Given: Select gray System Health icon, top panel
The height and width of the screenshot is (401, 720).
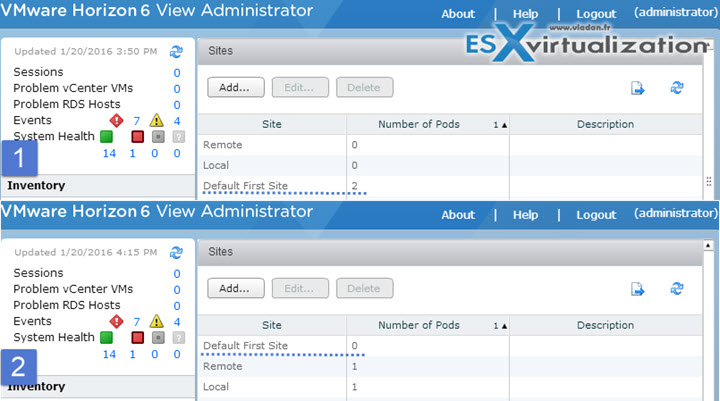Looking at the screenshot, I should pos(158,136).
